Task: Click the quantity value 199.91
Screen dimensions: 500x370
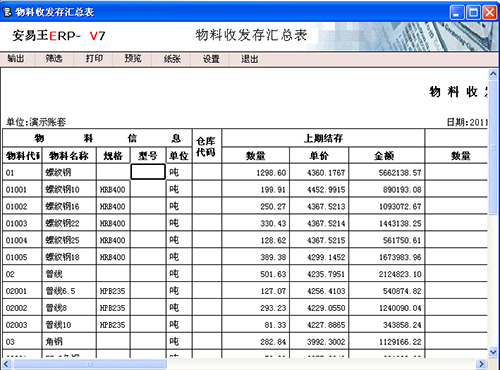Action: pyautogui.click(x=273, y=190)
